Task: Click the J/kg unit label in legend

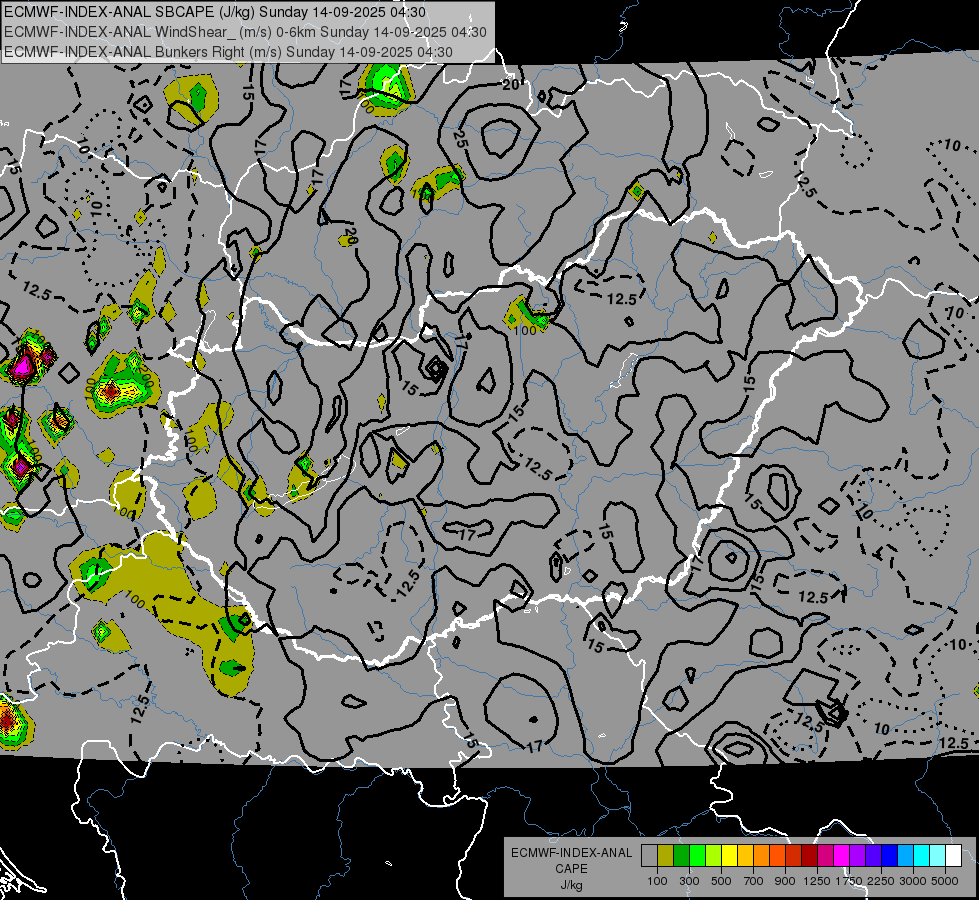Action: (571, 885)
